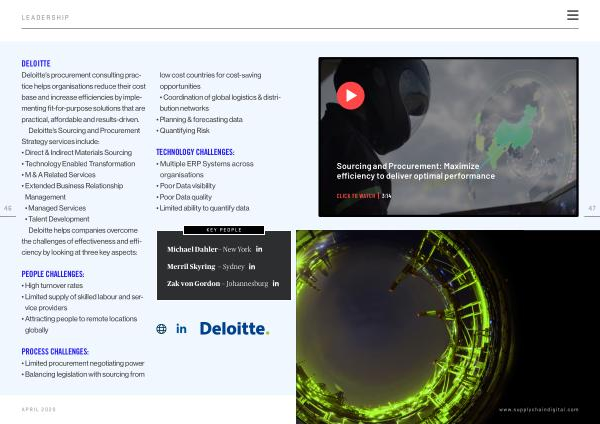
Task: Click 'Quantifying Risk' bullet
Action: pos(183,130)
